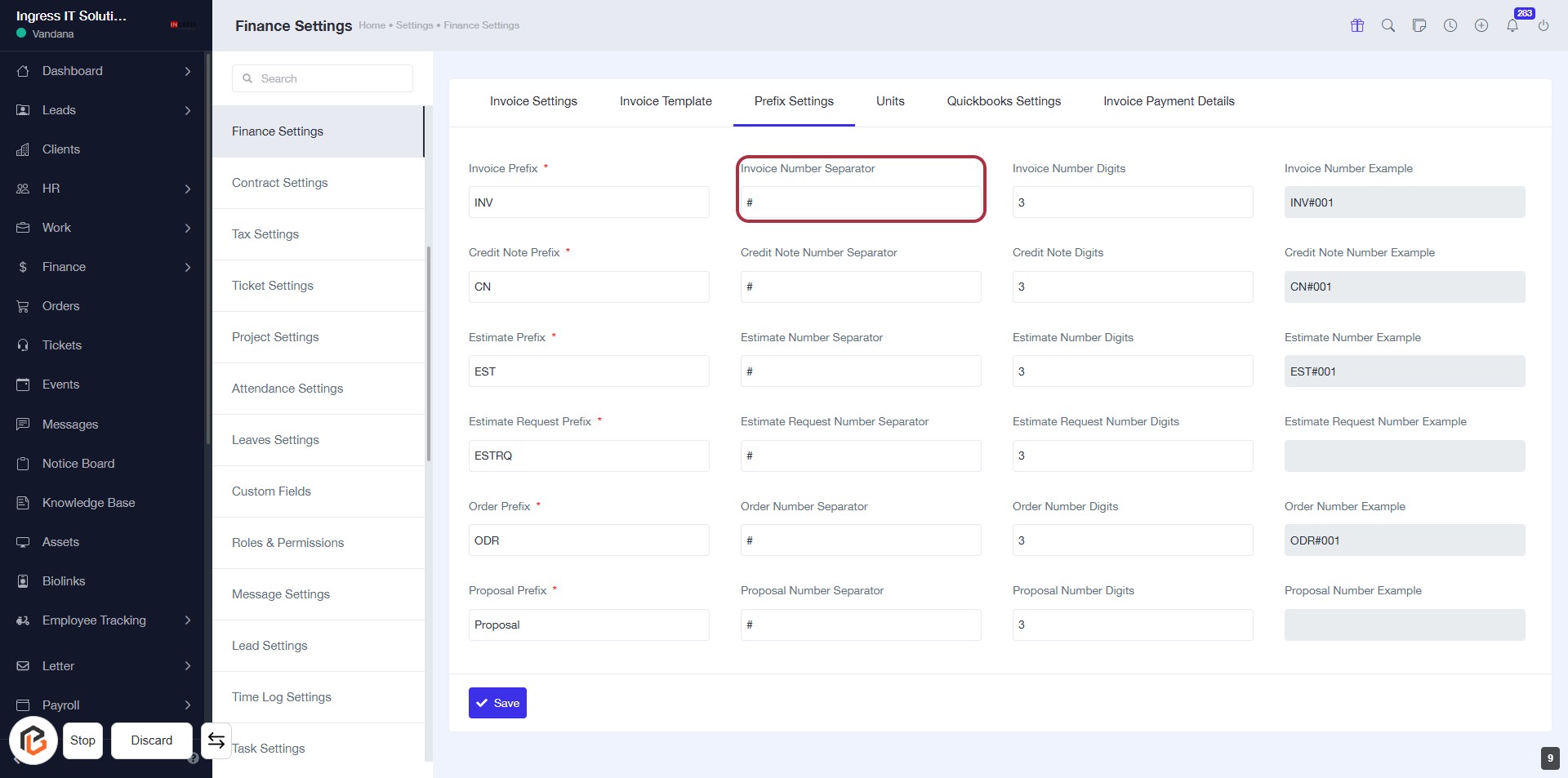This screenshot has height=778, width=1568.
Task: Open the sticky notes icon
Action: [x=1419, y=25]
